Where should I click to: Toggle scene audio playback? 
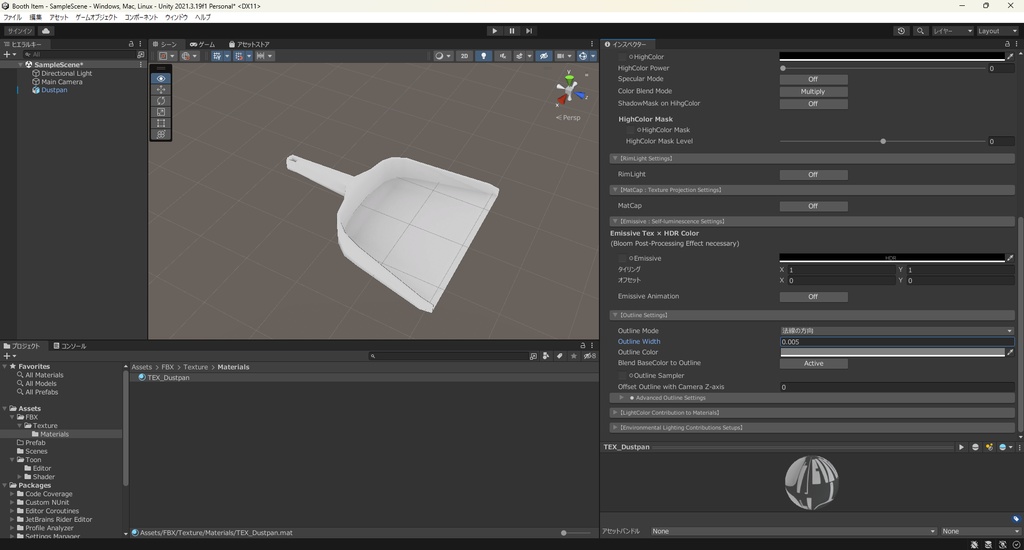coord(502,56)
